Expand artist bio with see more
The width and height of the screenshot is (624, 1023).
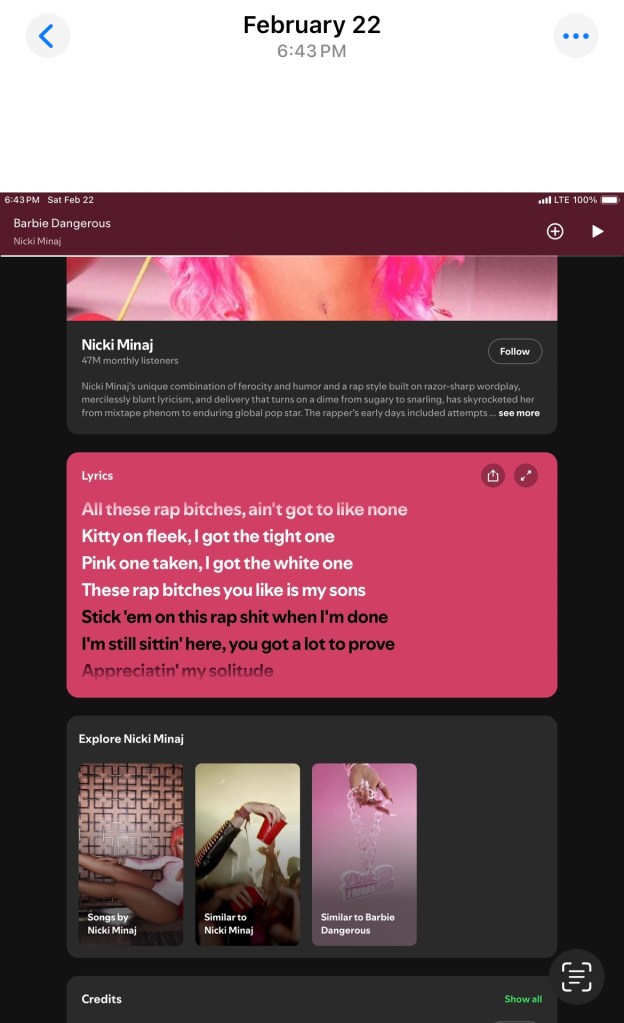(x=519, y=413)
